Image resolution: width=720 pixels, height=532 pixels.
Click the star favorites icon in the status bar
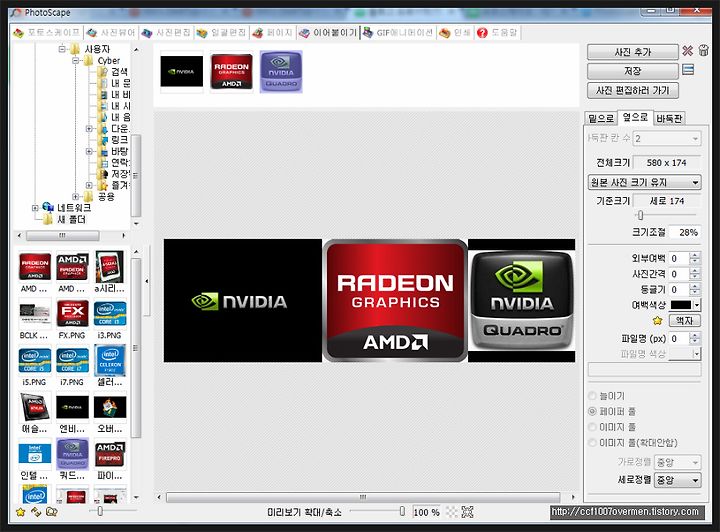pyautogui.click(x=20, y=512)
